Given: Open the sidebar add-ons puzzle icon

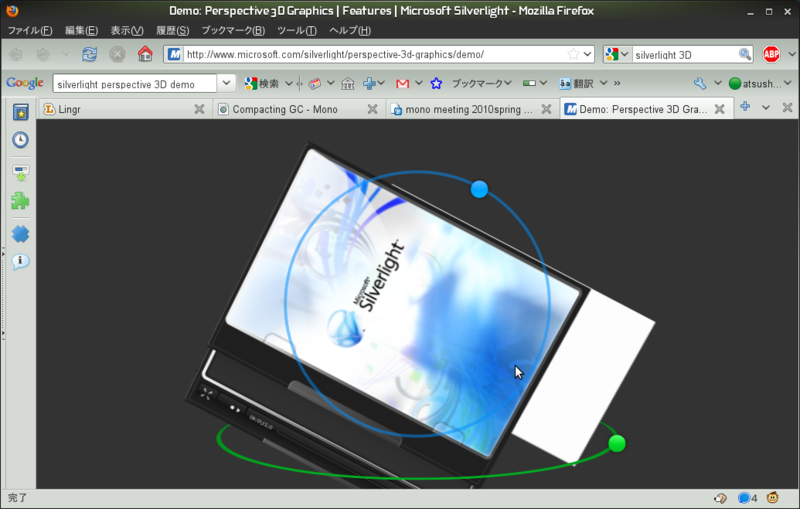Looking at the screenshot, I should pyautogui.click(x=20, y=201).
